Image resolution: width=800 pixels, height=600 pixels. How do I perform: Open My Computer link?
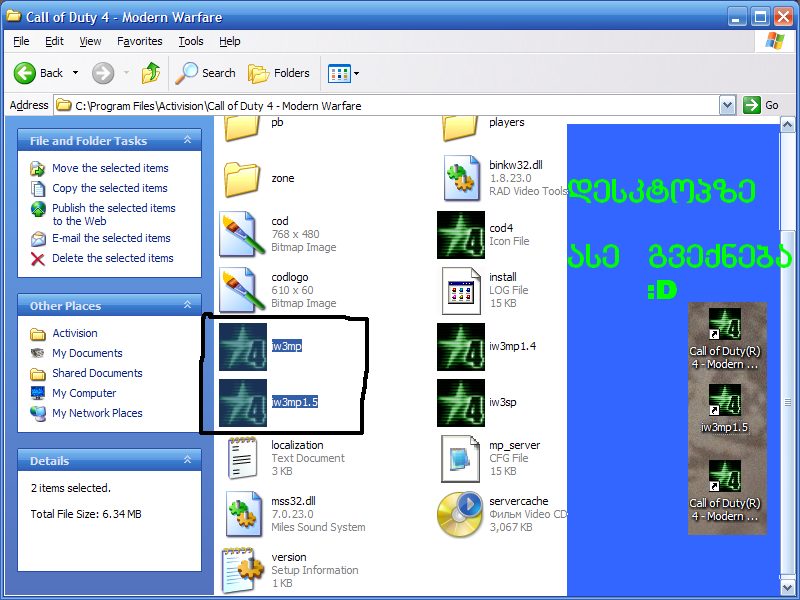(84, 393)
